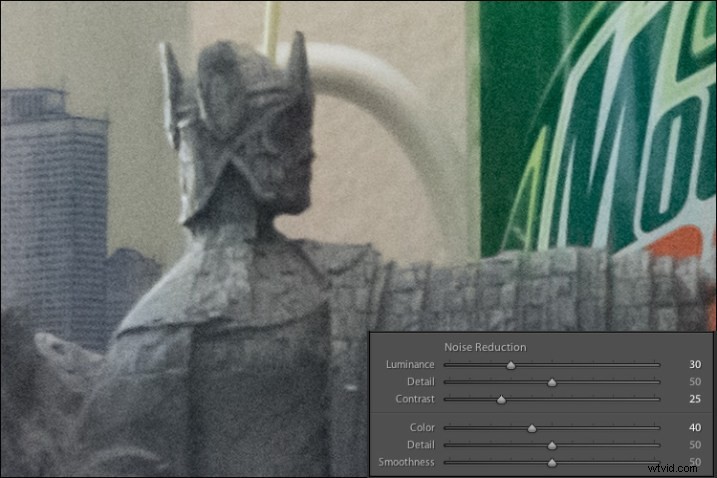Click the Luminance slider handle
Viewport: 717px width, 478px height.
[x=511, y=365]
